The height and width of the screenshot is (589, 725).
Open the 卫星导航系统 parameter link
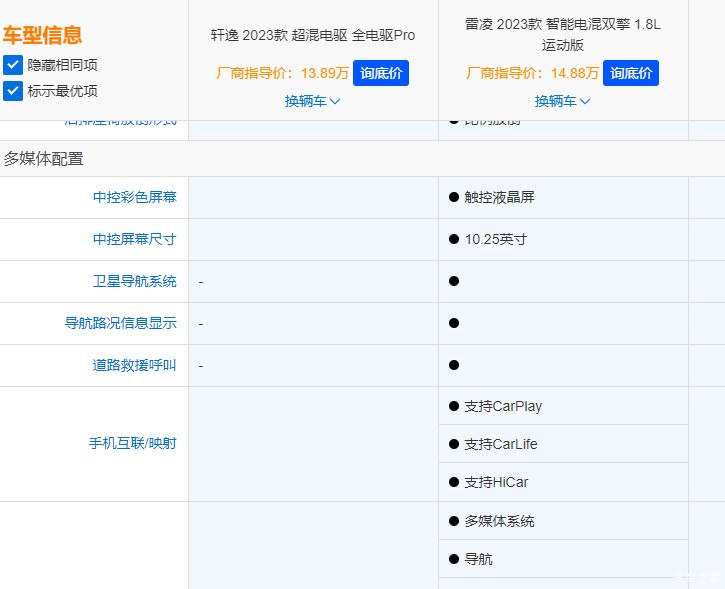click(x=134, y=282)
